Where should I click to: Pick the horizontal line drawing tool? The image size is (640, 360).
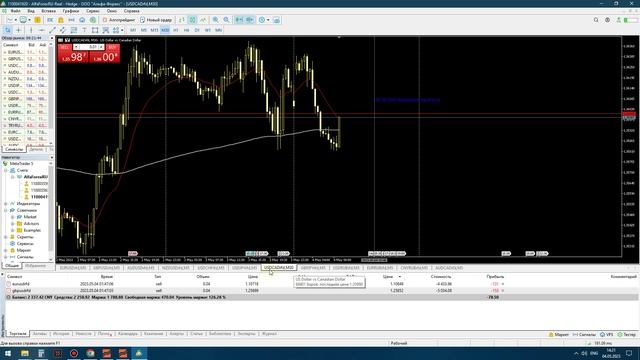[42, 30]
